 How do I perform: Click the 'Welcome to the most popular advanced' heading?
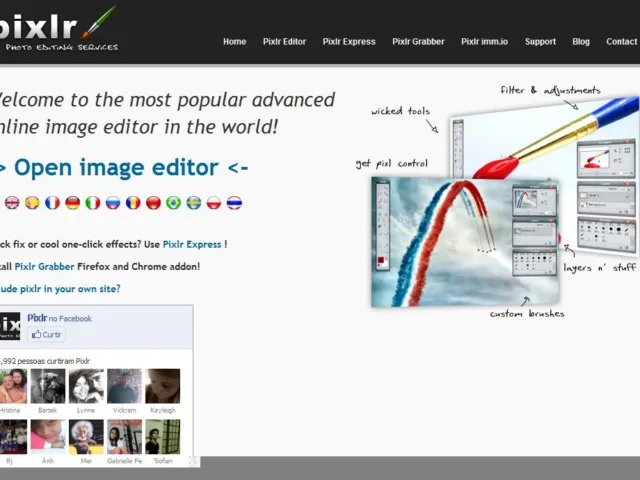(167, 100)
